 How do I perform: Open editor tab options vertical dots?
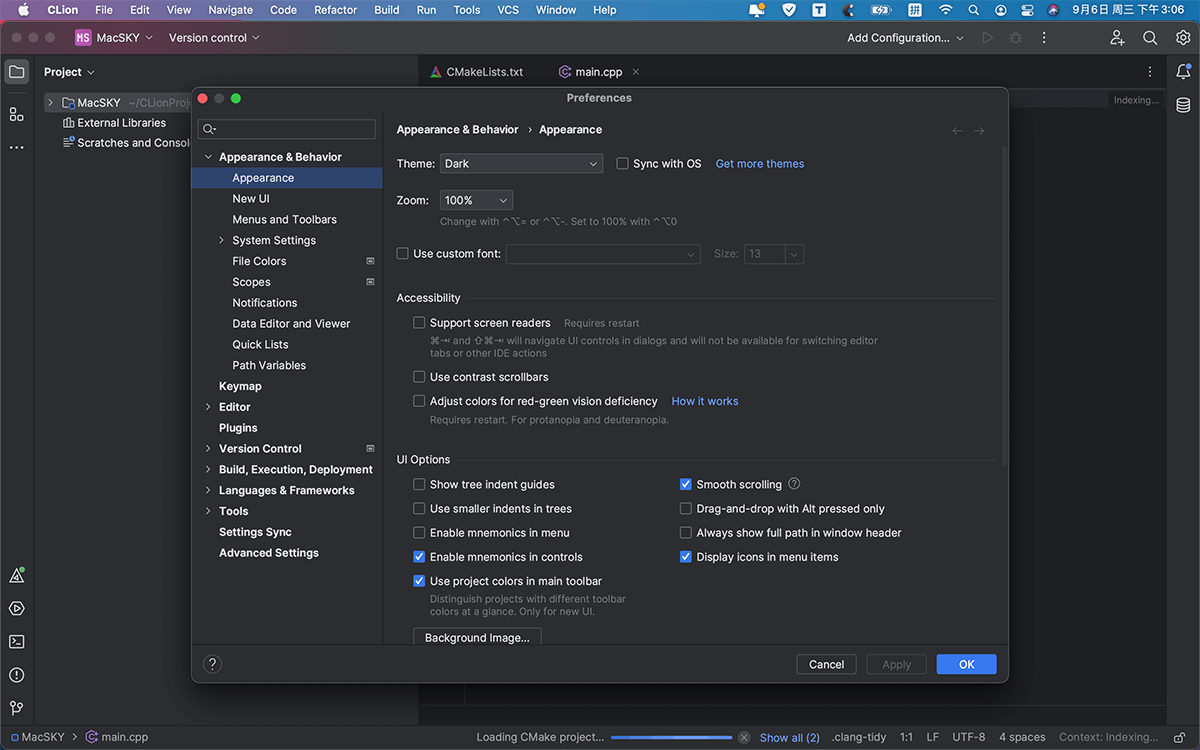tap(1150, 72)
